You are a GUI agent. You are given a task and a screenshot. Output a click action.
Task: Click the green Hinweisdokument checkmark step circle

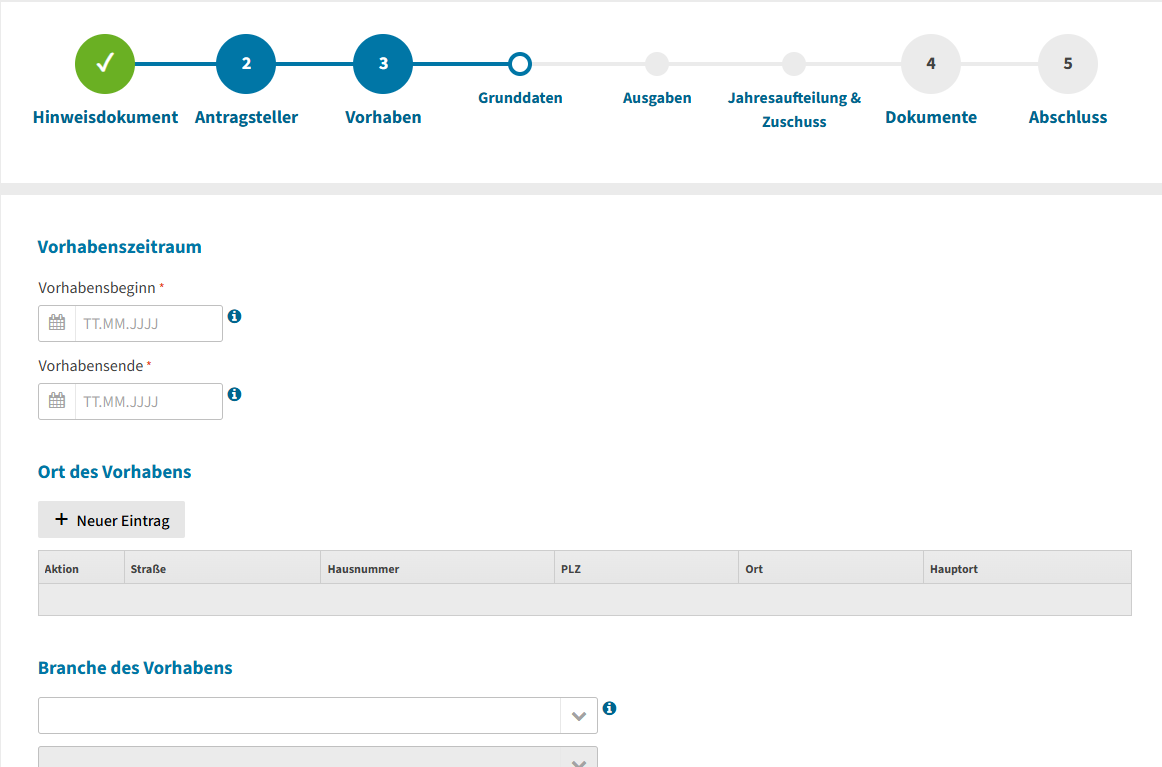tap(105, 64)
